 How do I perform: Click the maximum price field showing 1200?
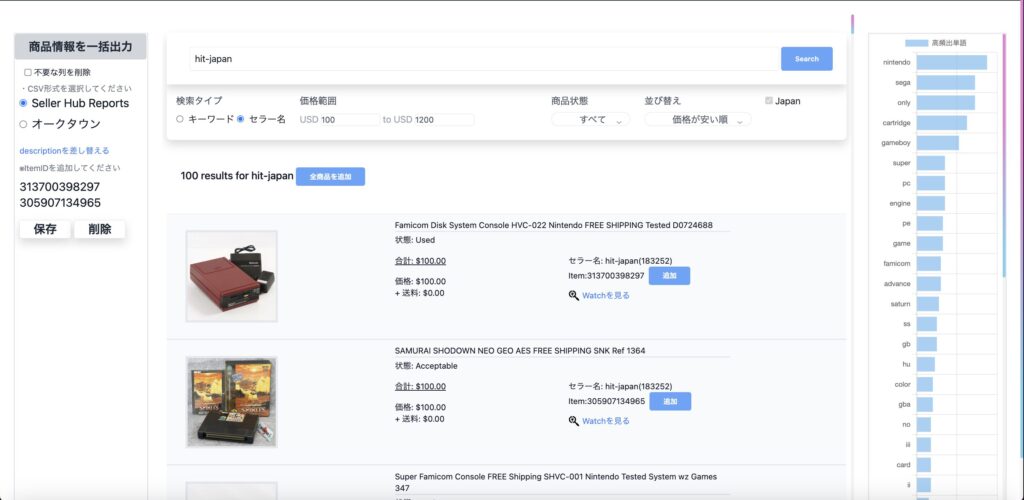pyautogui.click(x=444, y=119)
